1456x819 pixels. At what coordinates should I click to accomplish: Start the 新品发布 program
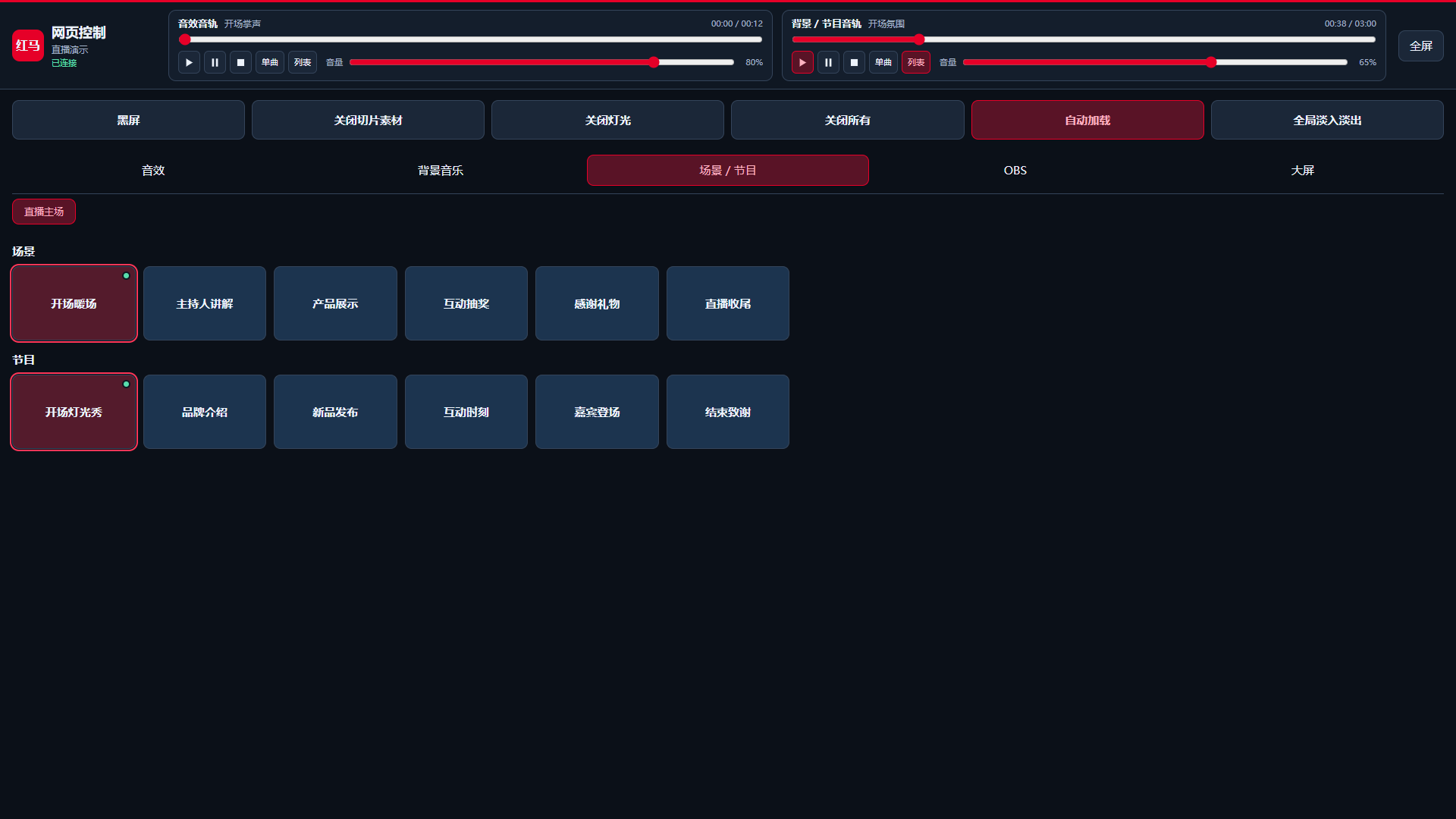(335, 412)
